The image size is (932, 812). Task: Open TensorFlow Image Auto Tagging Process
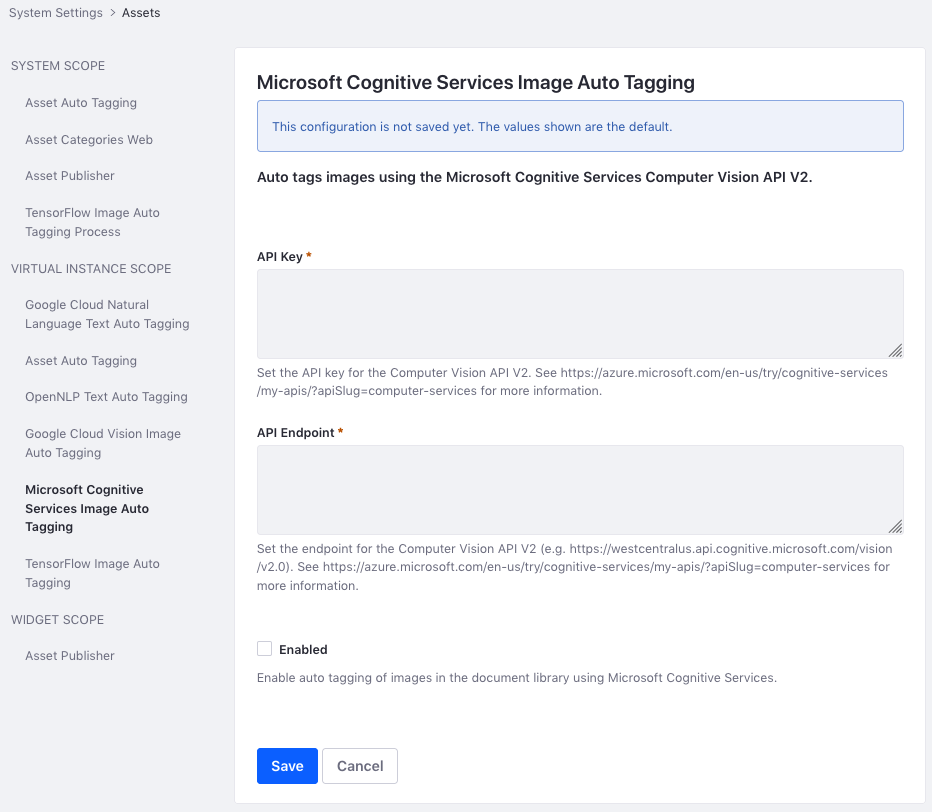(92, 222)
